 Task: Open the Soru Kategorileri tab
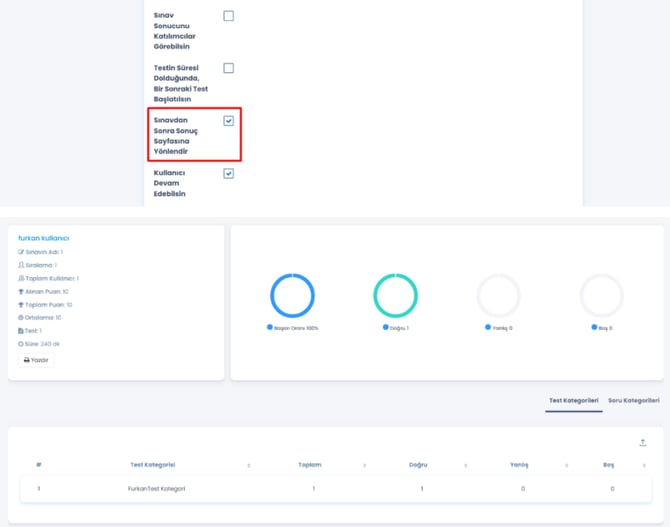(633, 400)
